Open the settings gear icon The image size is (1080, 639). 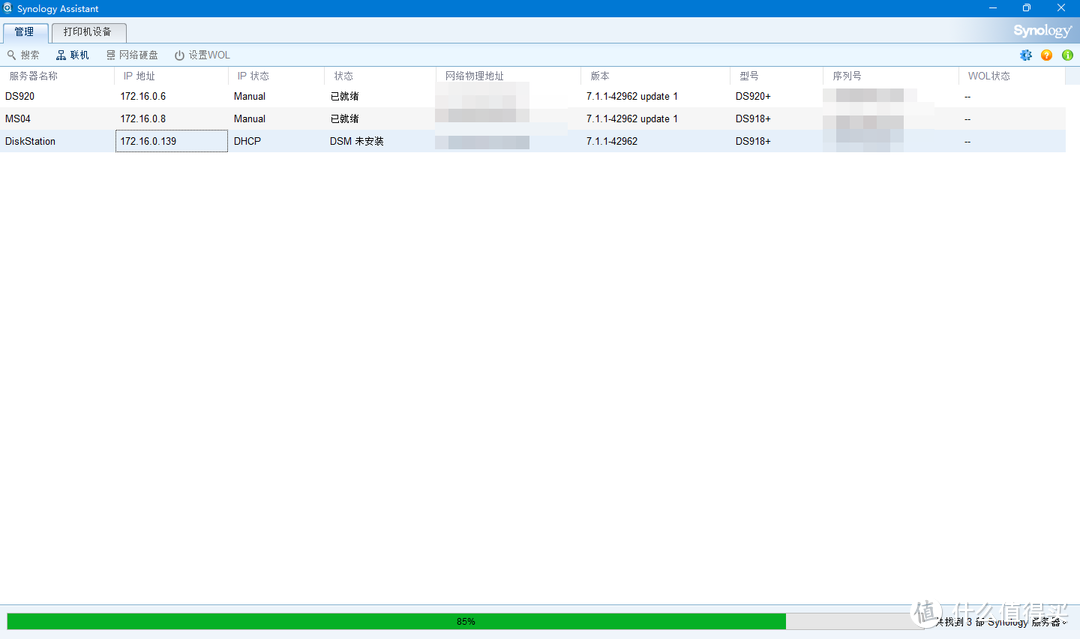click(1026, 55)
